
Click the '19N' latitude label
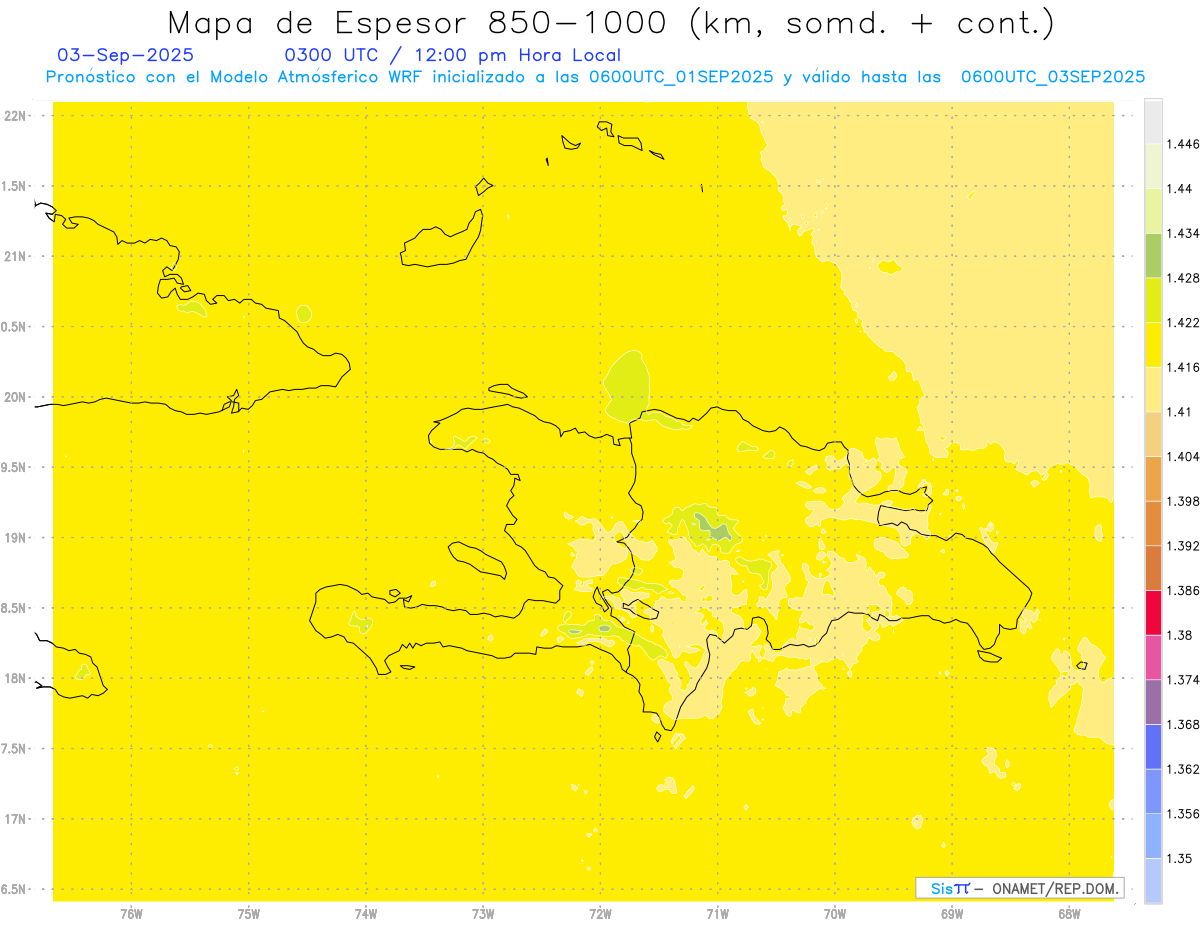click(x=14, y=537)
